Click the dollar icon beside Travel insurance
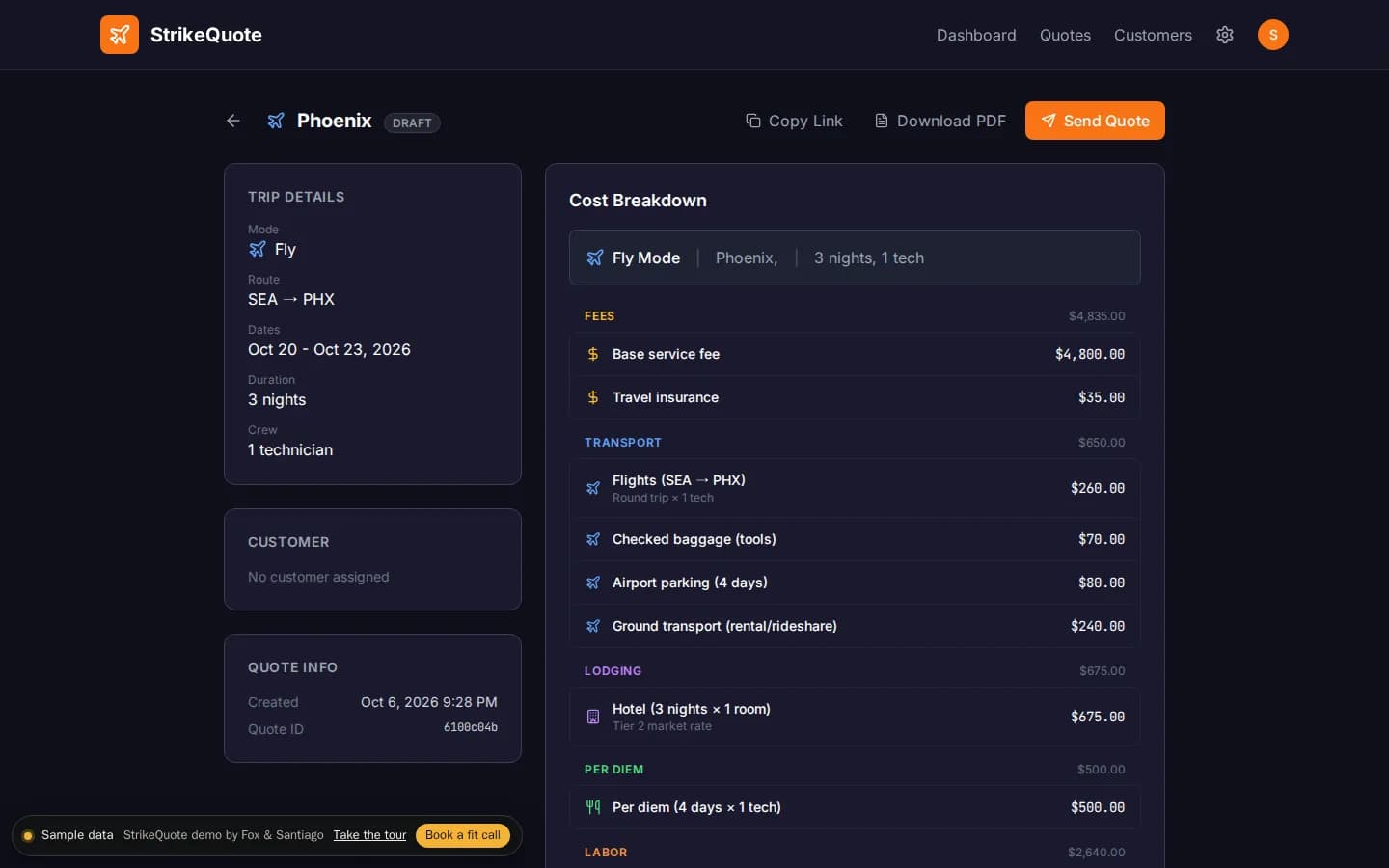 [x=593, y=397]
